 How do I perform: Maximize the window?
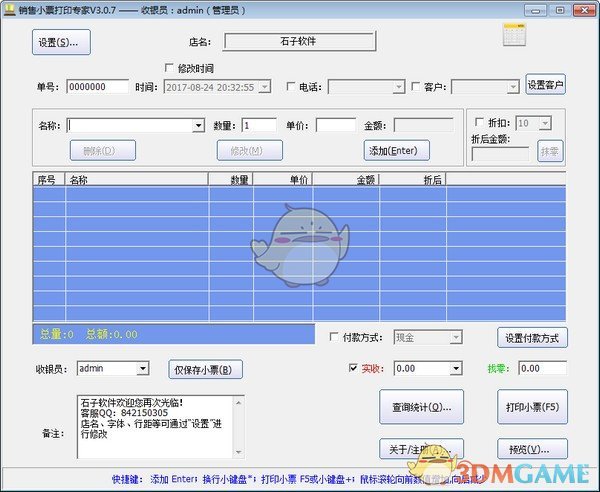(559, 10)
